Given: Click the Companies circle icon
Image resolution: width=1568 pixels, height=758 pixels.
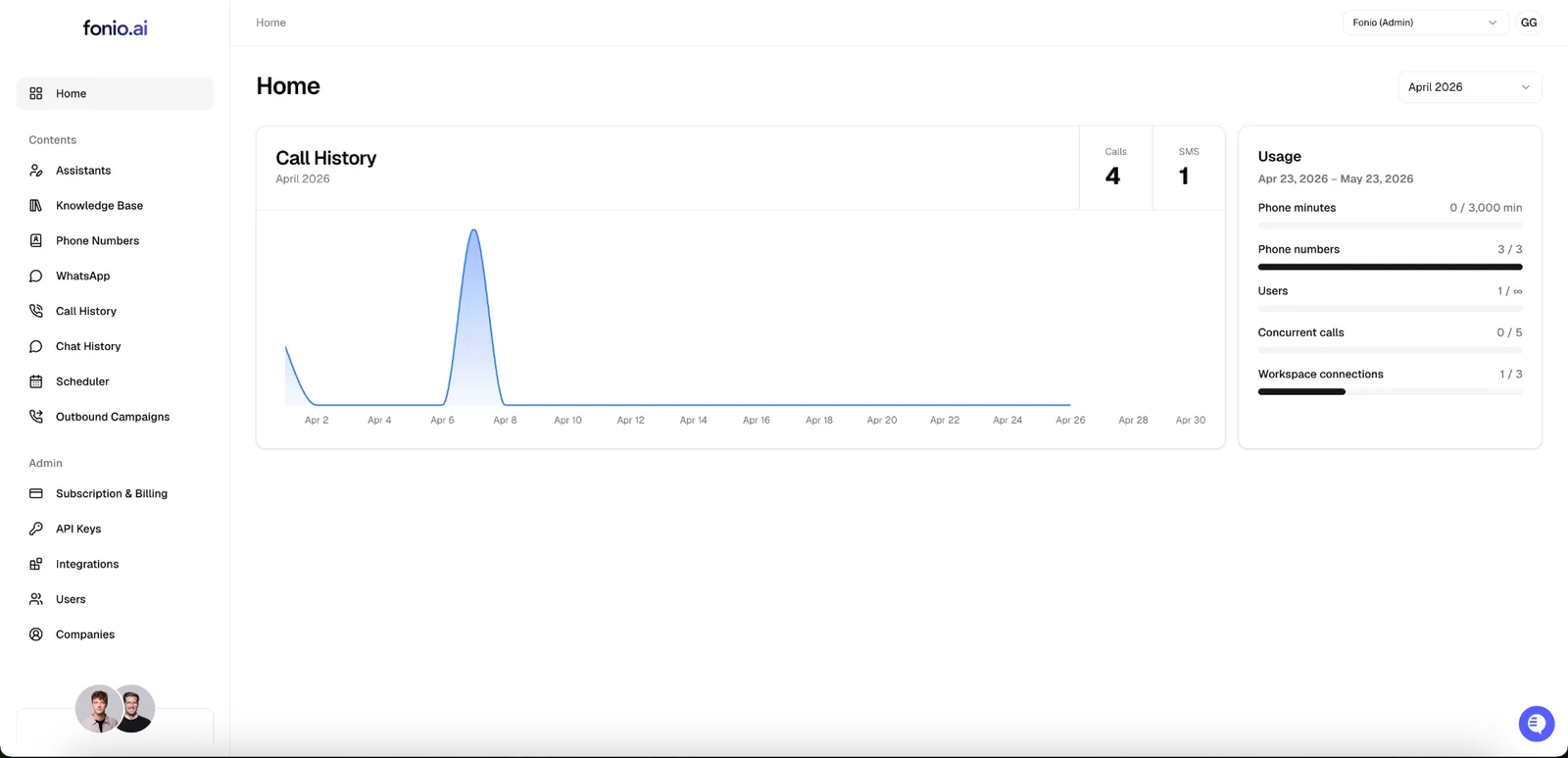Looking at the screenshot, I should click(36, 634).
